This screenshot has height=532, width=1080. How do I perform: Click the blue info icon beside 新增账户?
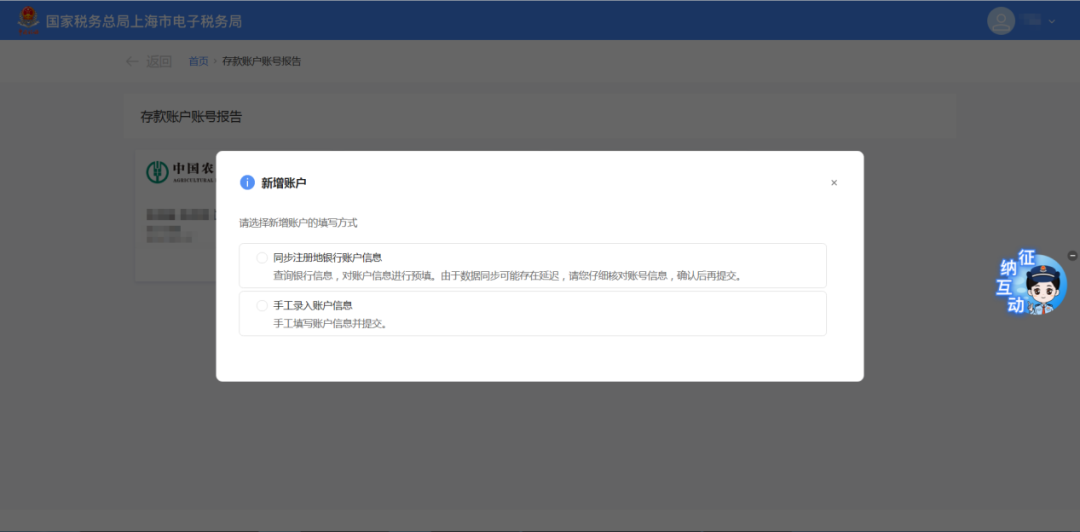point(247,182)
